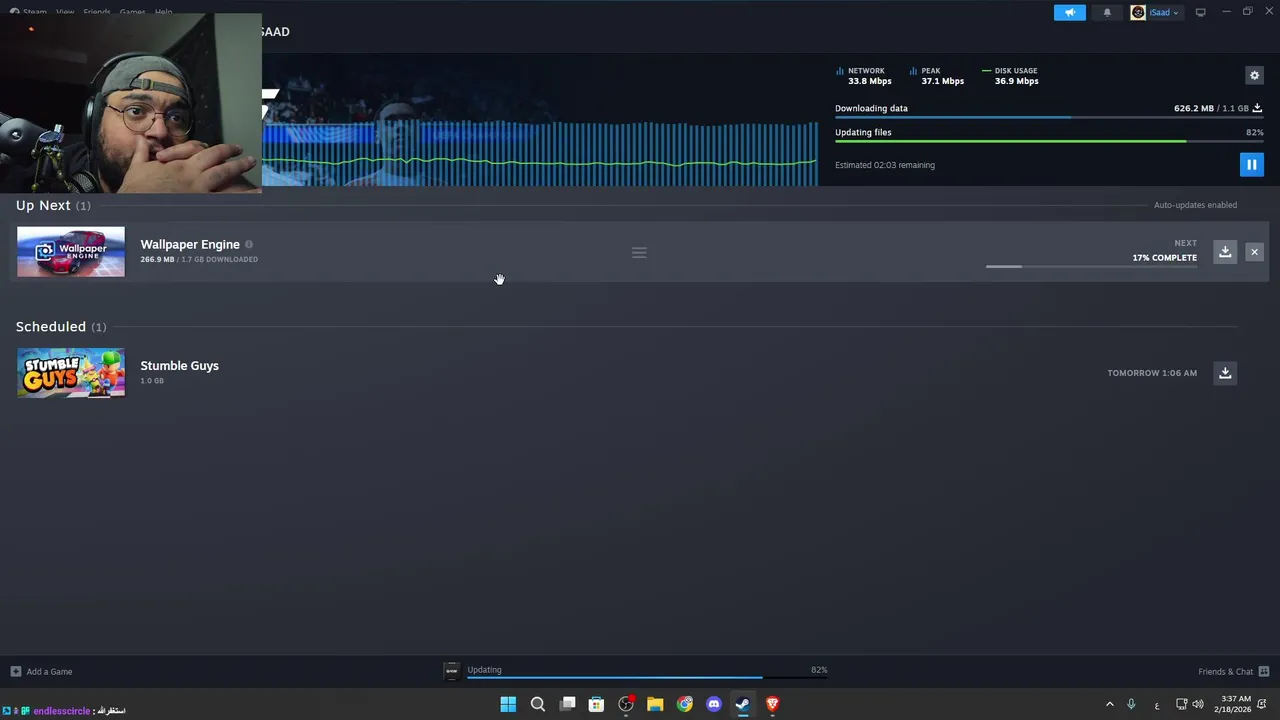Open Steam announcements megaphone button
1280x720 pixels.
click(x=1069, y=12)
